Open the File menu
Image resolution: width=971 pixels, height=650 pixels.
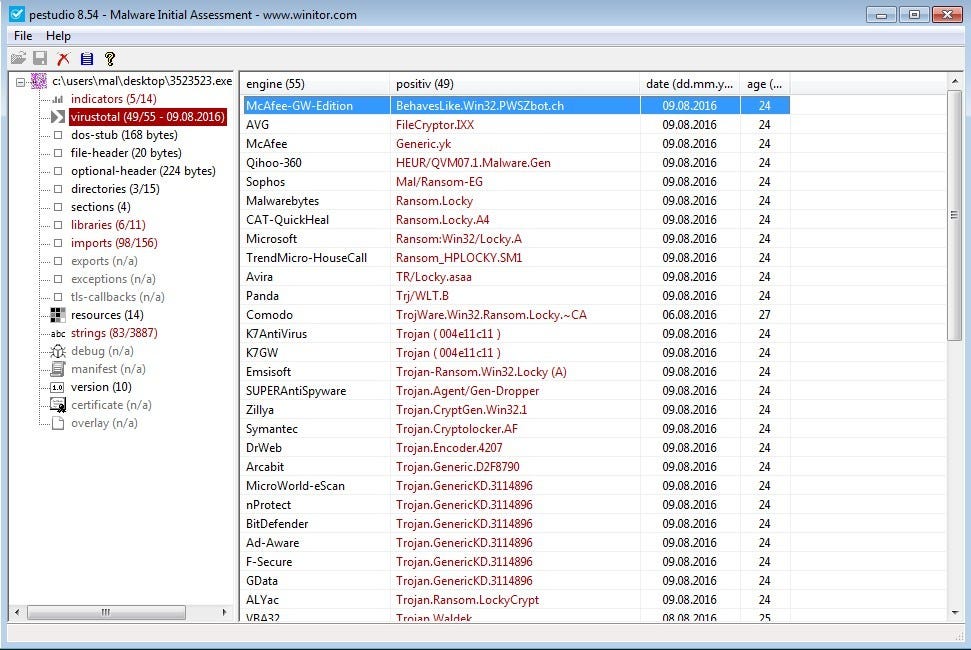[23, 36]
